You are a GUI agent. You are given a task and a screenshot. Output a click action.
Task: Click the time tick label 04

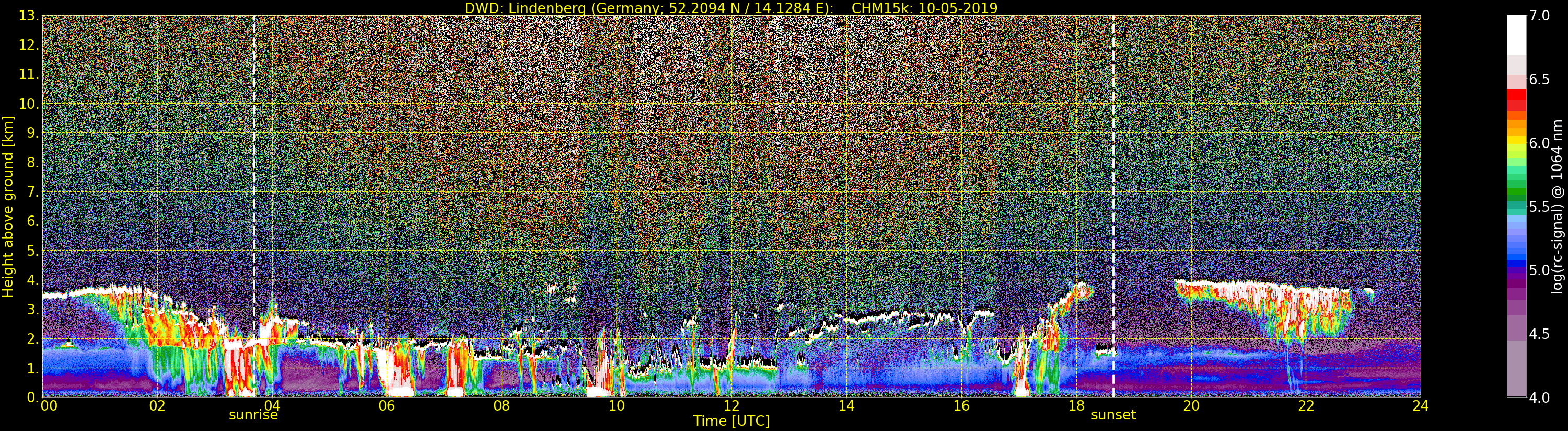click(x=272, y=406)
